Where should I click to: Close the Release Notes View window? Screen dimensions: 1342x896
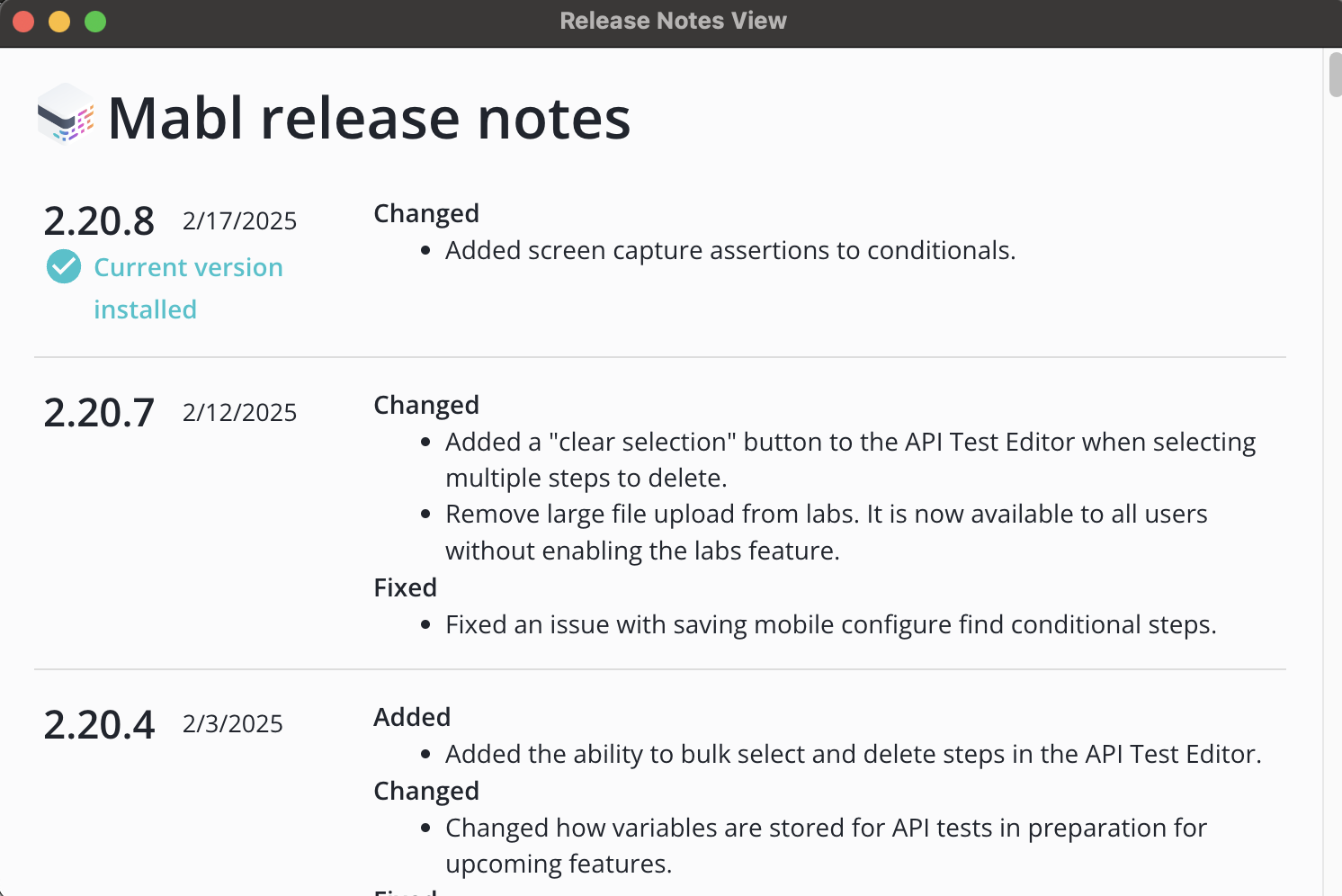24,22
